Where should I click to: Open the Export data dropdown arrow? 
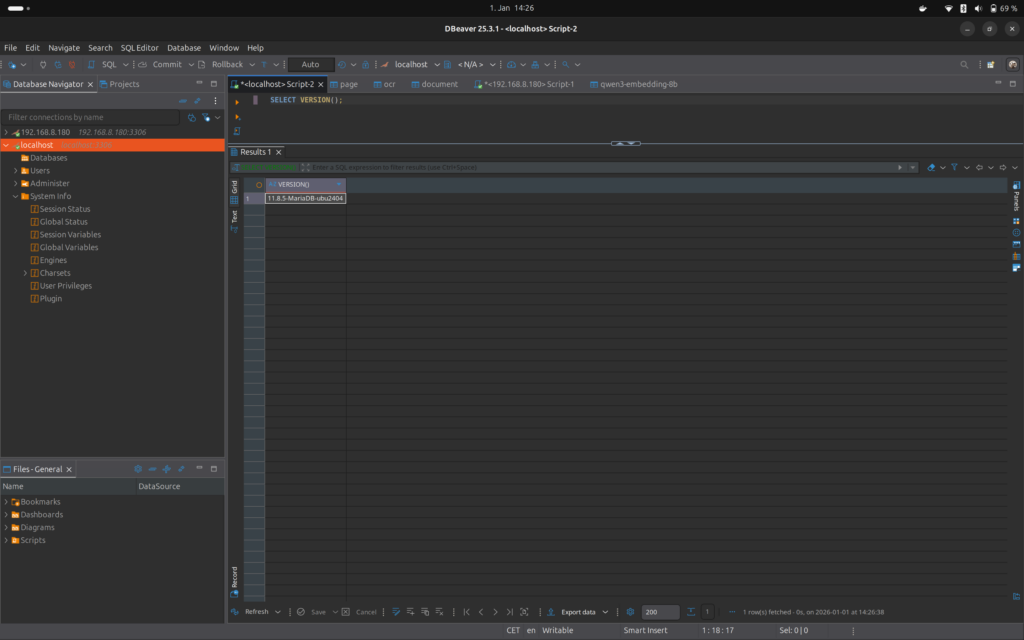603,612
